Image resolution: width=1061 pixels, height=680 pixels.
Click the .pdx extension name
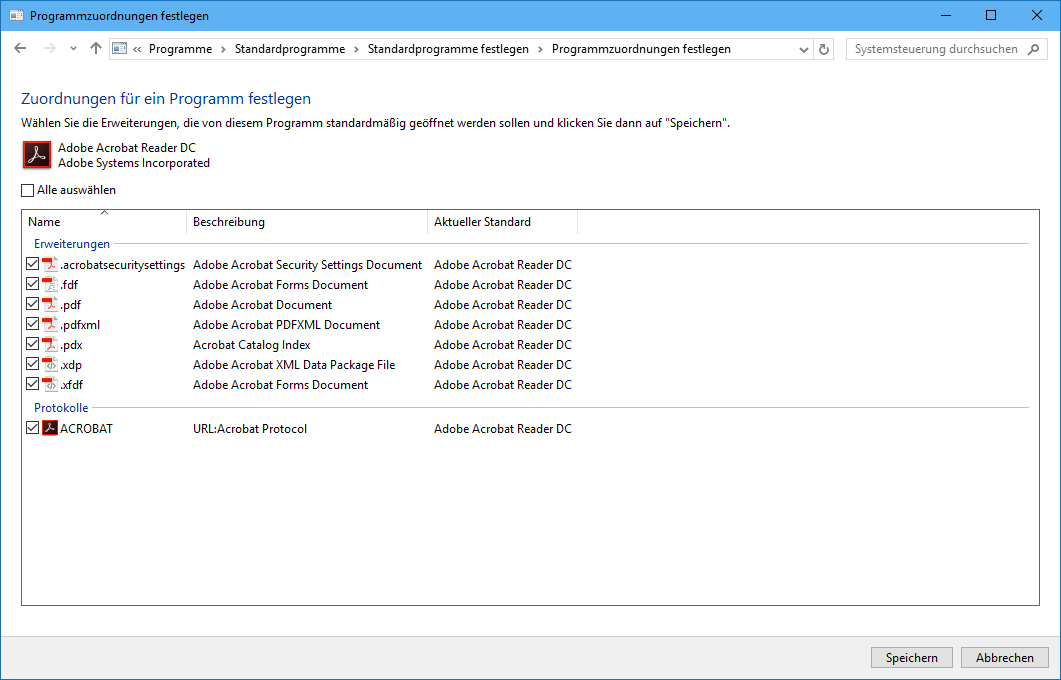point(71,344)
